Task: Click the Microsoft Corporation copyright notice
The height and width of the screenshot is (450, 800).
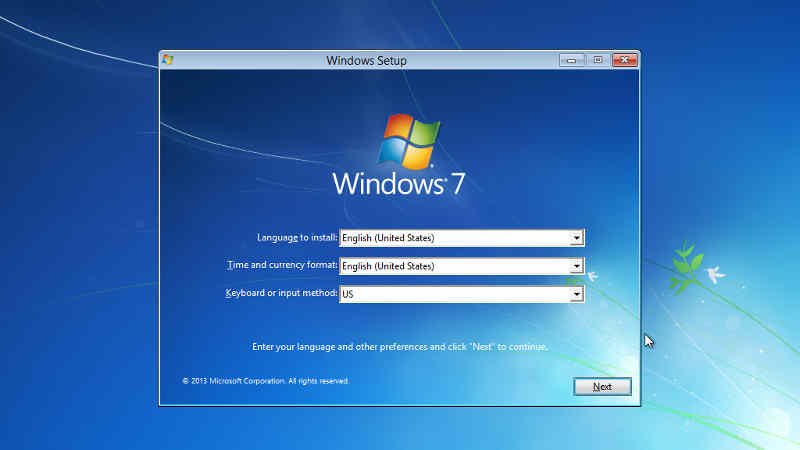Action: [x=265, y=381]
